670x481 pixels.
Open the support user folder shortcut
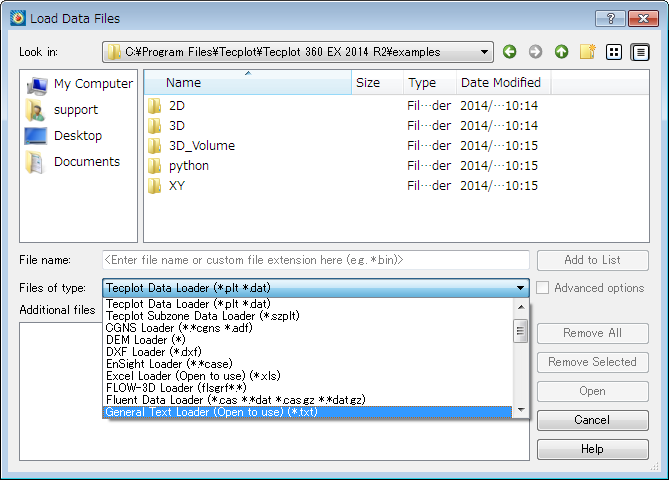click(62, 110)
